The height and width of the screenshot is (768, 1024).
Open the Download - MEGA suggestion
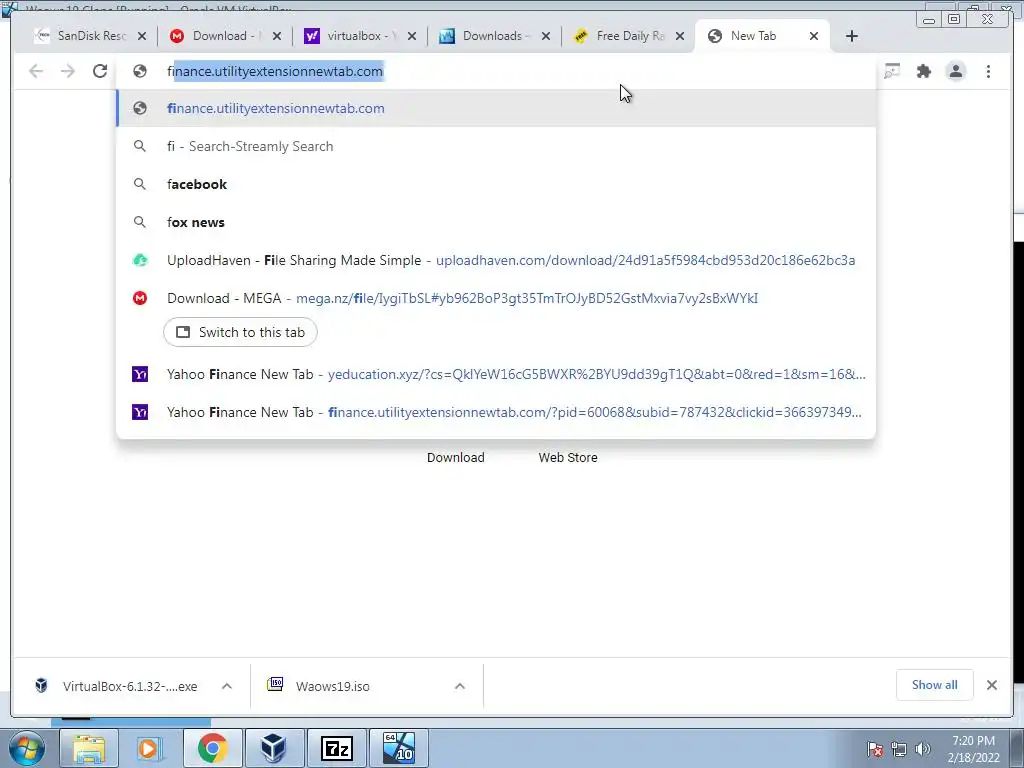(x=496, y=298)
